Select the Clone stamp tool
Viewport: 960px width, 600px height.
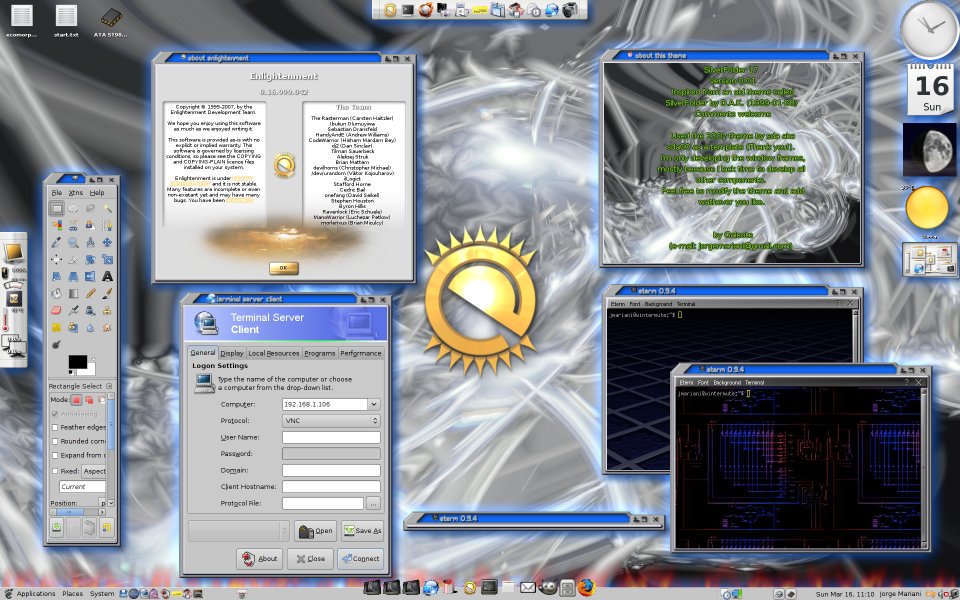tap(108, 310)
